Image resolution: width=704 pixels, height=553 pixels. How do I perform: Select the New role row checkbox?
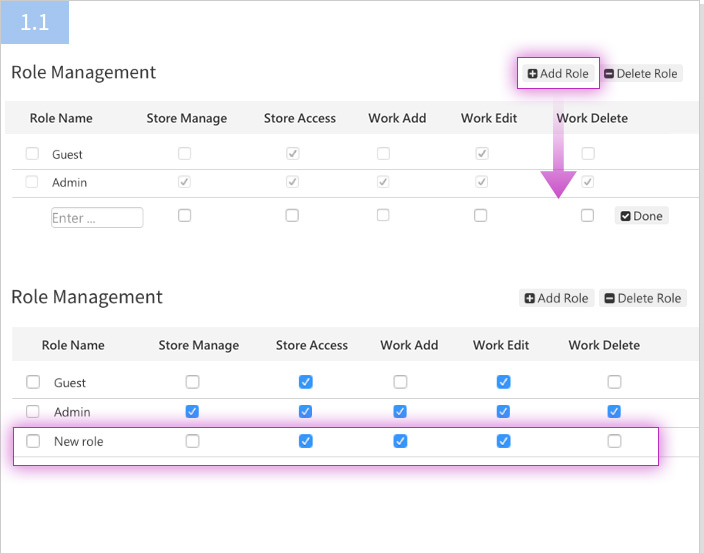point(33,441)
